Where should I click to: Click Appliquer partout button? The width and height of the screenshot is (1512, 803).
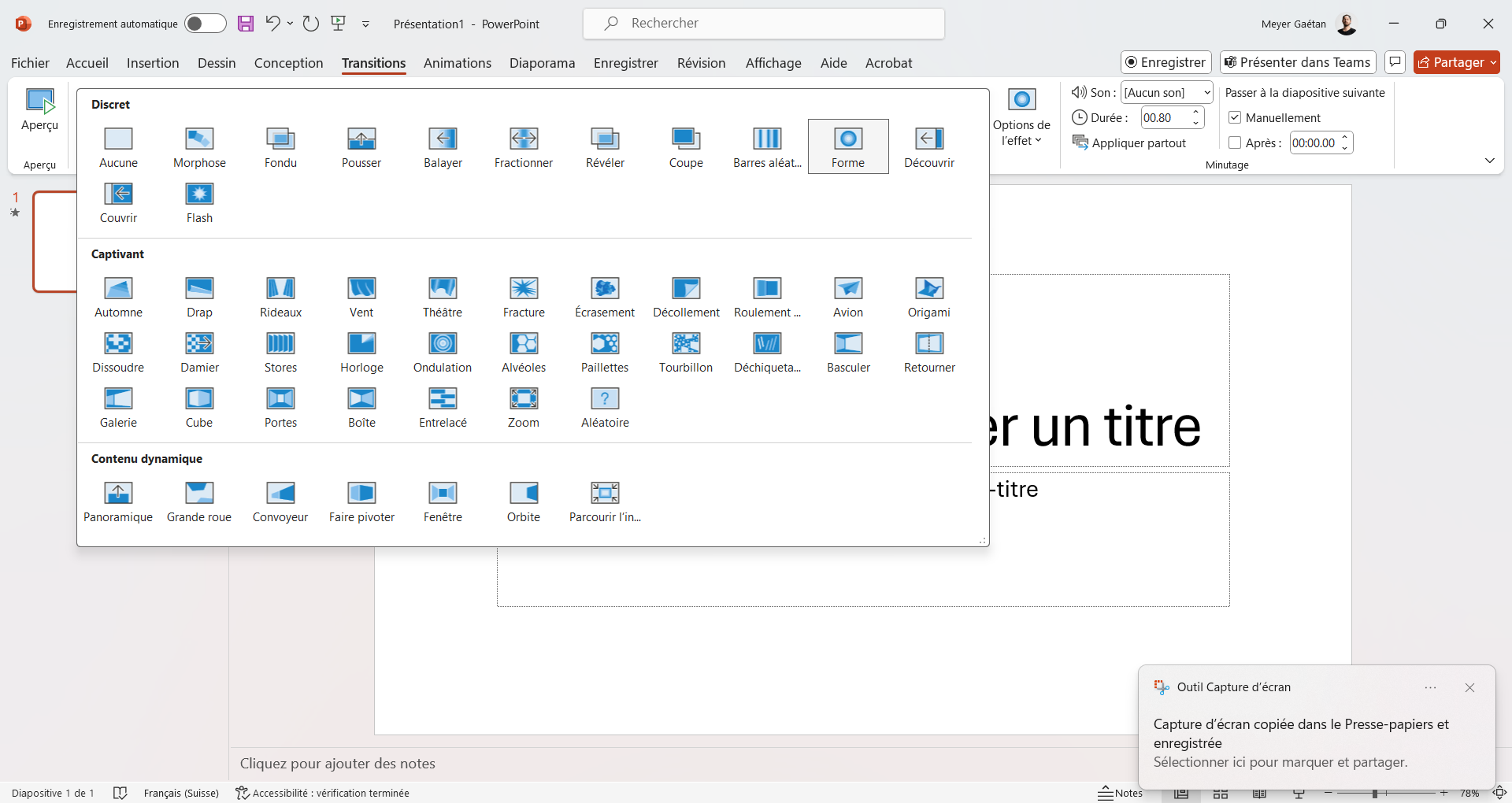coord(1129,142)
